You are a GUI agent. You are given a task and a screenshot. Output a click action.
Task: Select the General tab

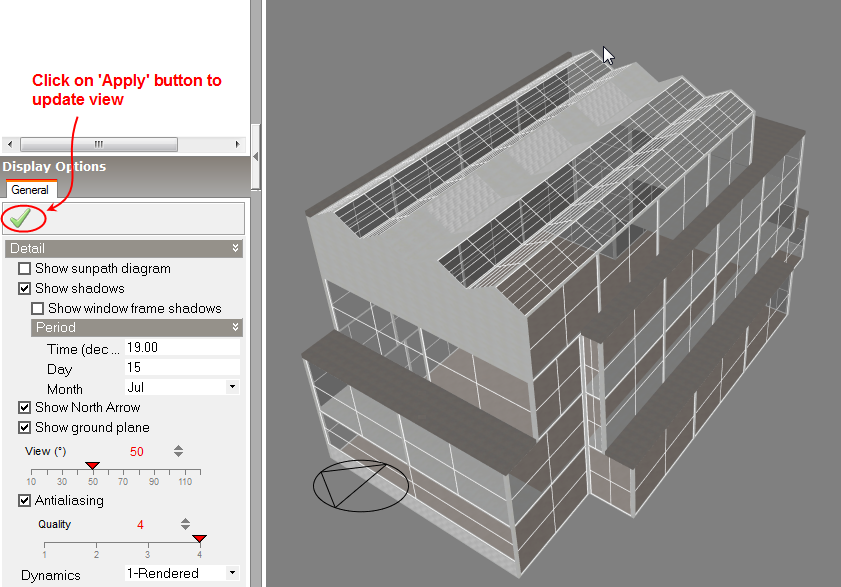coord(30,190)
